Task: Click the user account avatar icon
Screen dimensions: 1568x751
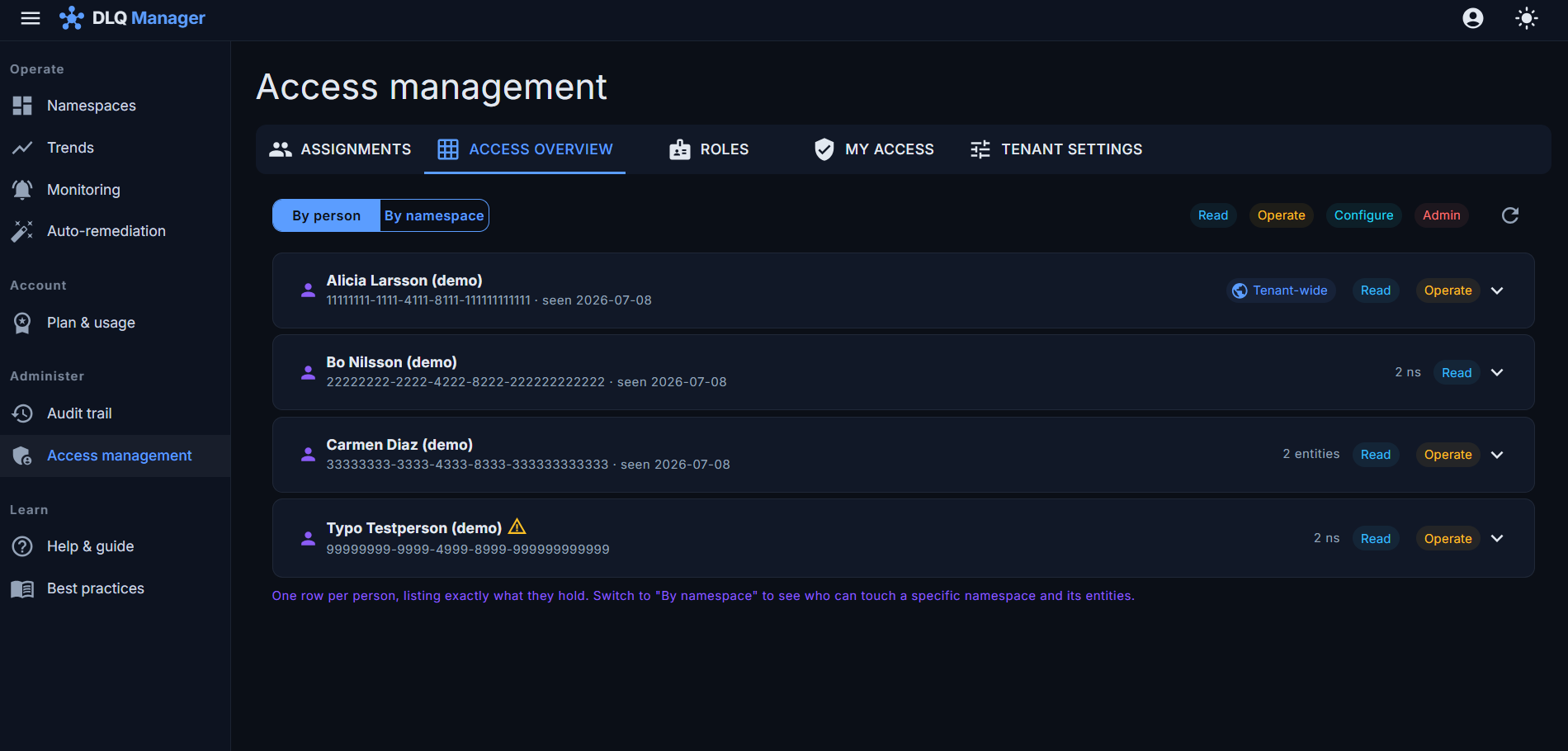Action: (x=1473, y=18)
